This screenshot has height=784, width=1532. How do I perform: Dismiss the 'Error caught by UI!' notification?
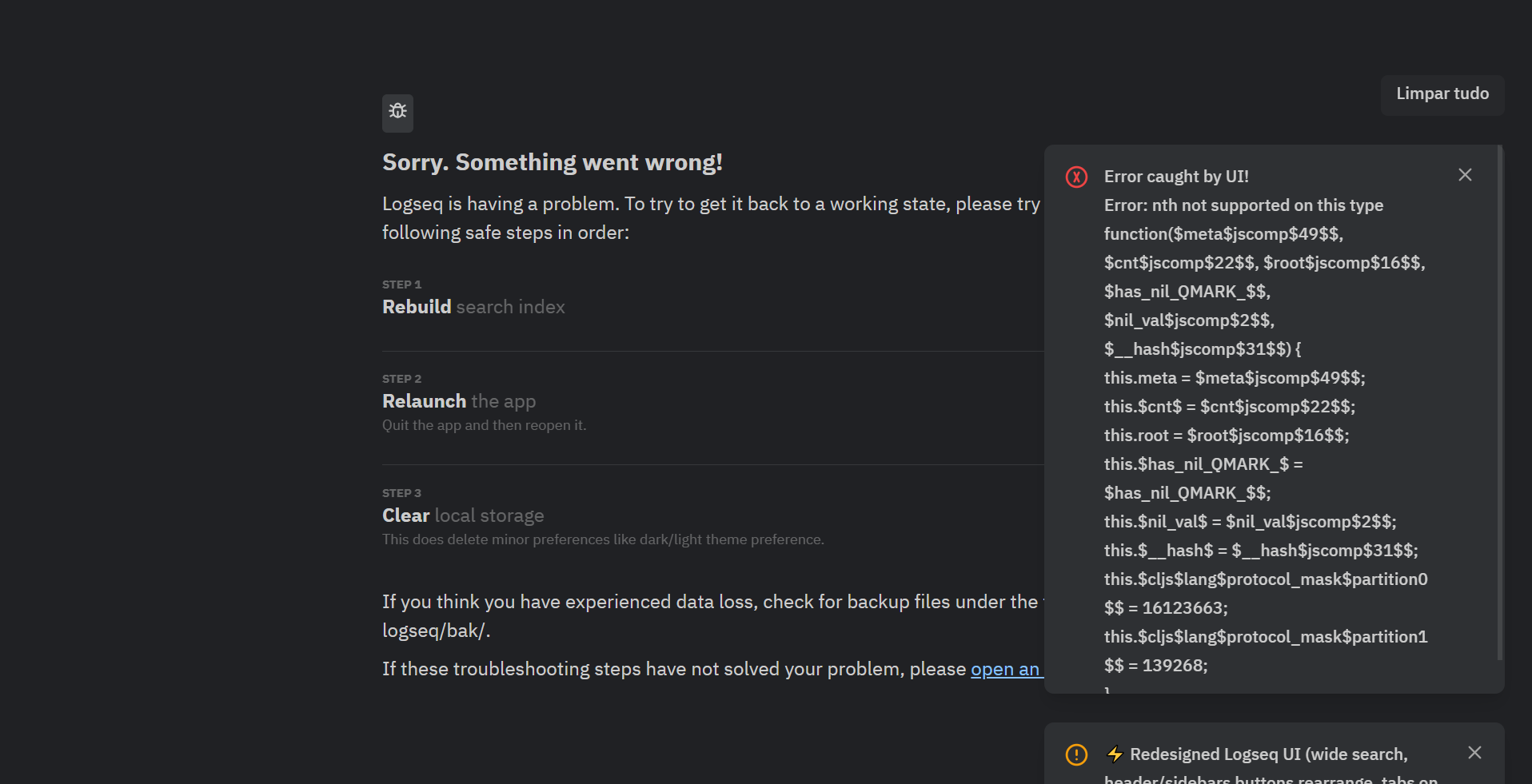pyautogui.click(x=1465, y=174)
